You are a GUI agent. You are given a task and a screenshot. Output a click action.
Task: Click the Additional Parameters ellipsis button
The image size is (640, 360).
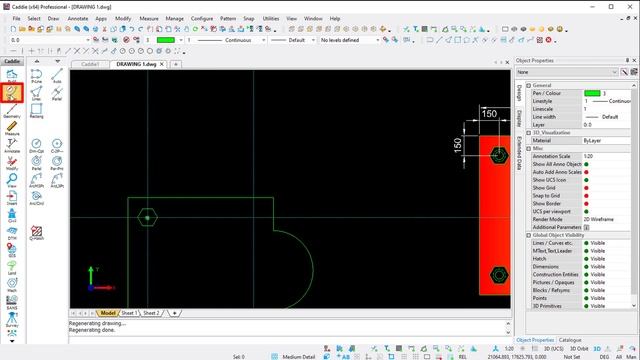(586, 227)
